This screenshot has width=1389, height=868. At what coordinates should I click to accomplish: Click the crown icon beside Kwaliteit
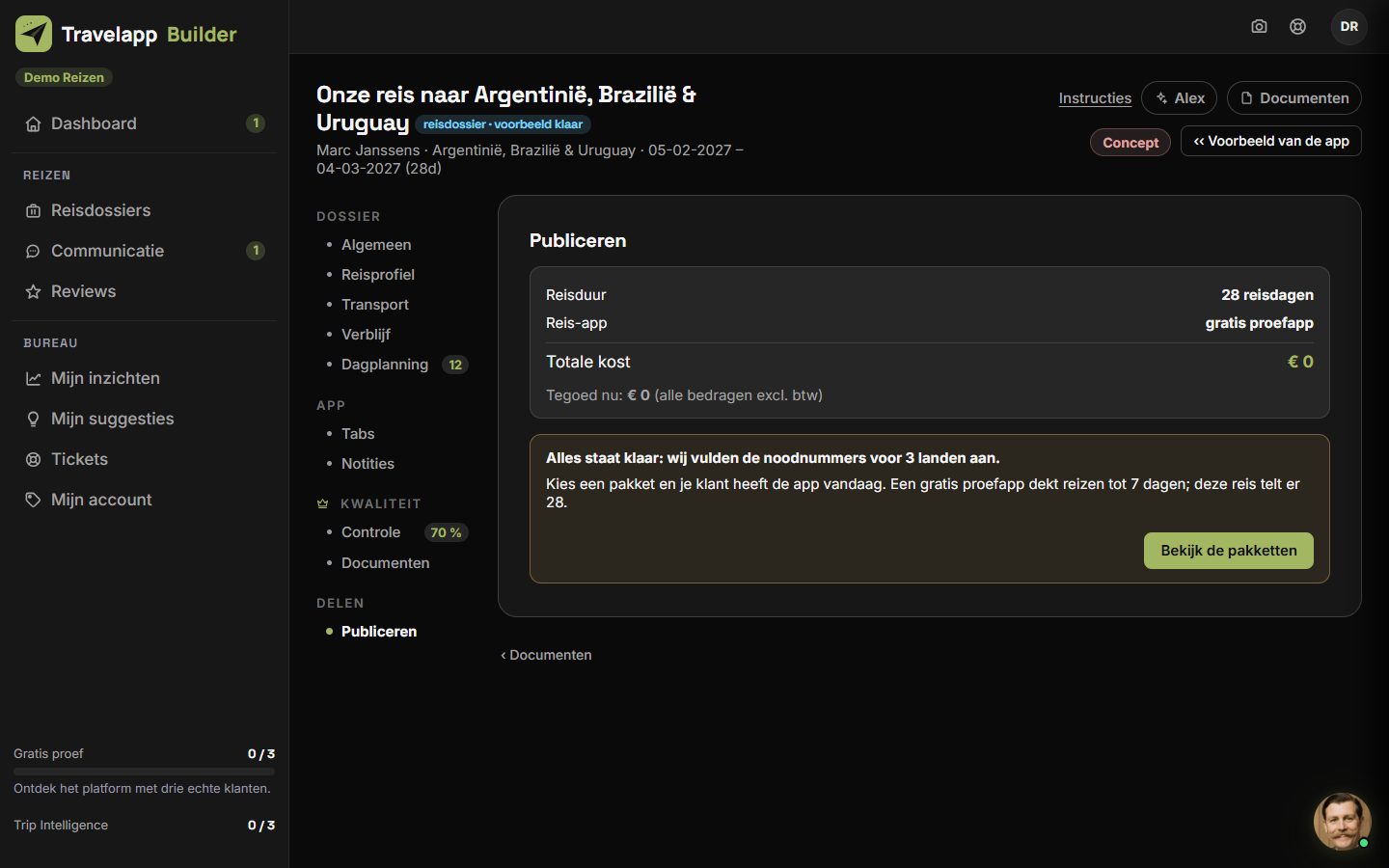323,503
